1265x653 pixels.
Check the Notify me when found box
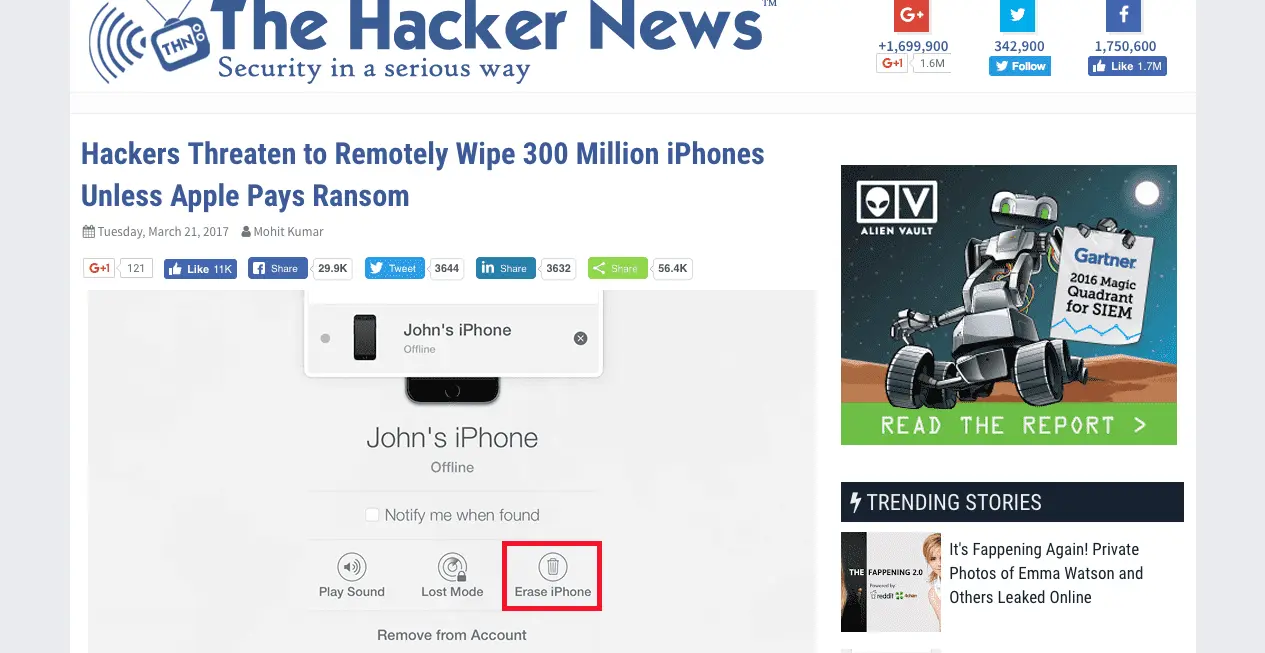coord(372,515)
